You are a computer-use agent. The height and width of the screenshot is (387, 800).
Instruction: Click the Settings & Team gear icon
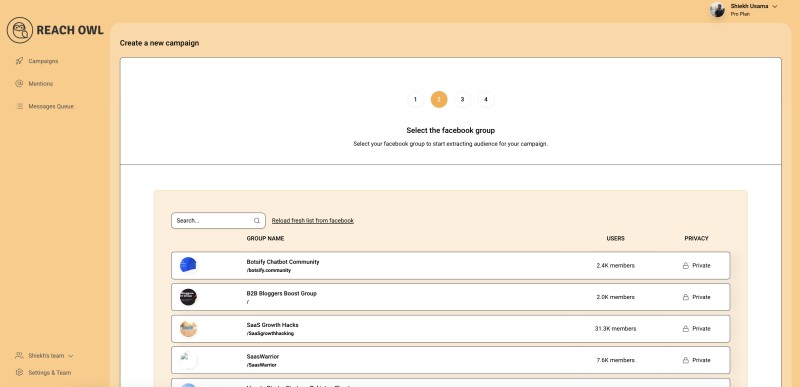19,372
